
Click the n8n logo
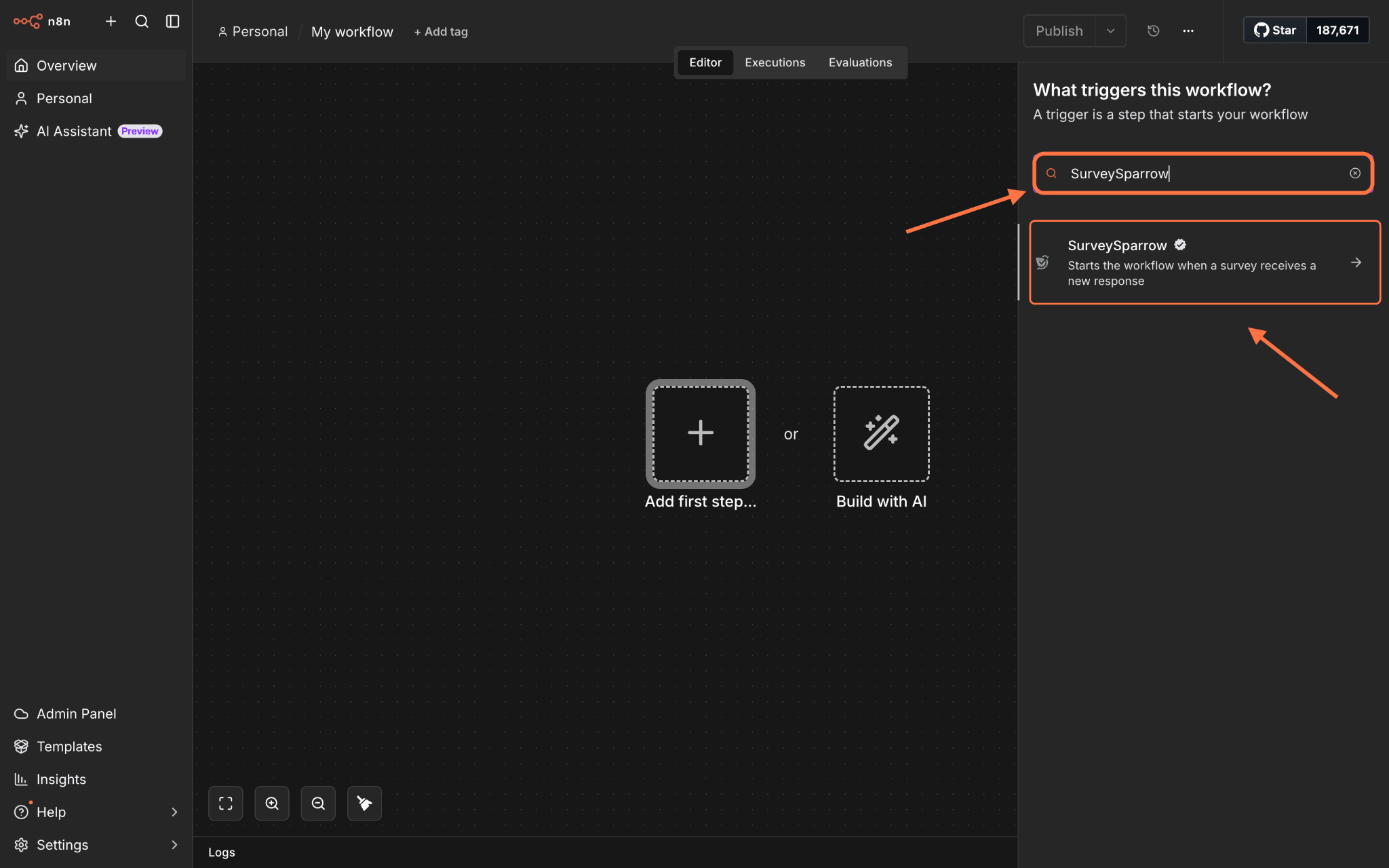pos(42,21)
